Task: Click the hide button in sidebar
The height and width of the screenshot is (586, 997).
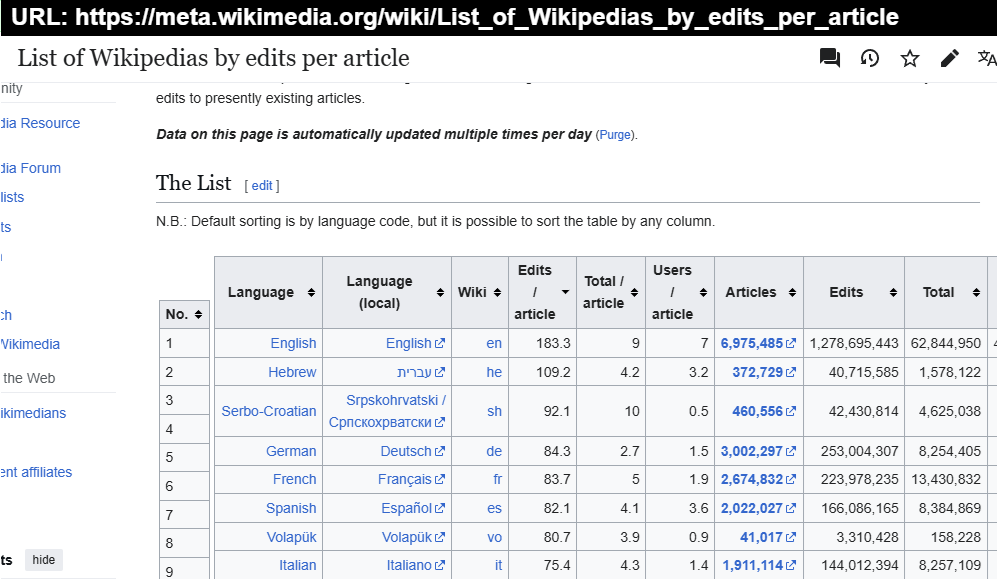Action: (x=44, y=560)
